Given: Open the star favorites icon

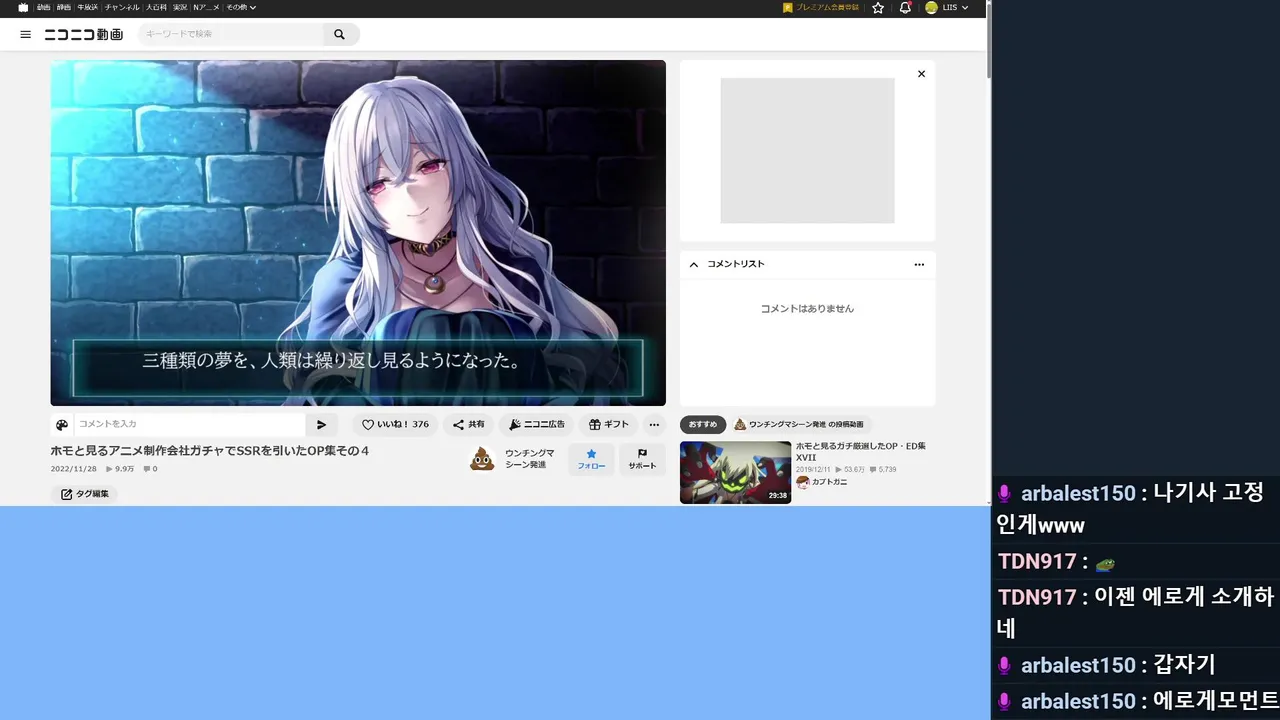Looking at the screenshot, I should (878, 7).
